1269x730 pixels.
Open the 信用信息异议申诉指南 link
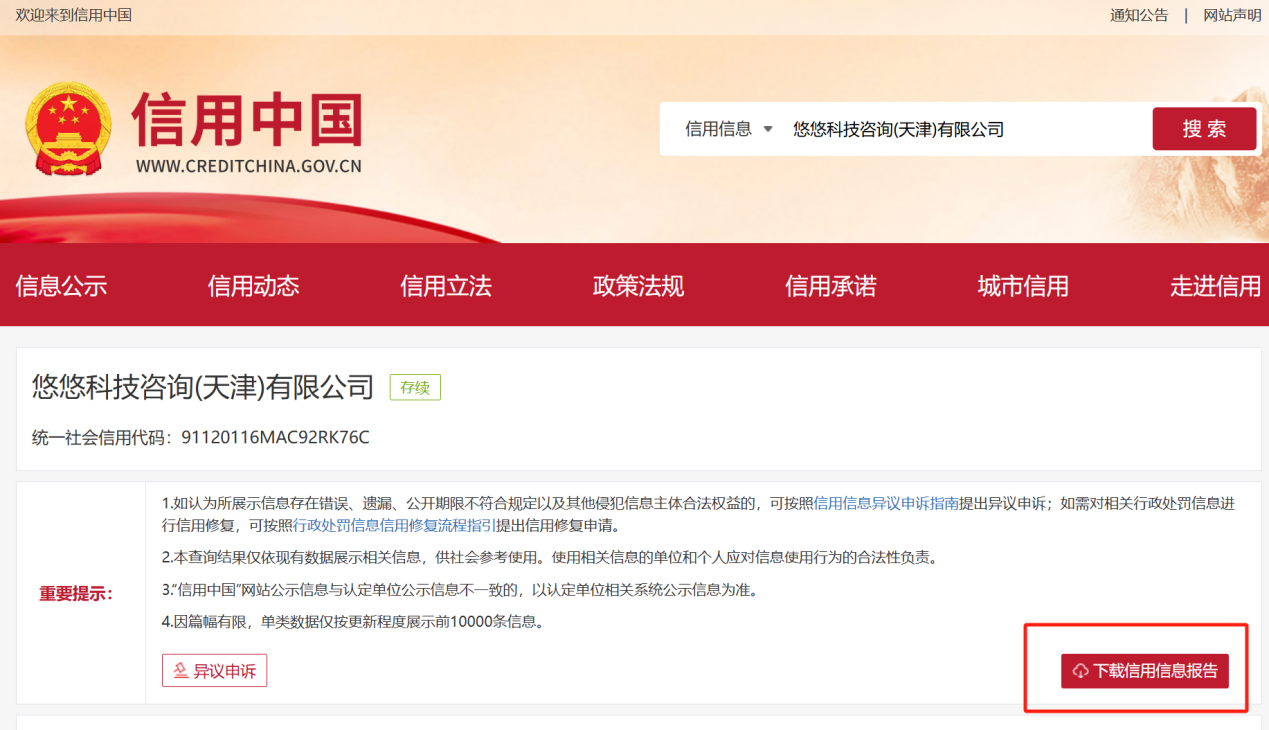886,503
